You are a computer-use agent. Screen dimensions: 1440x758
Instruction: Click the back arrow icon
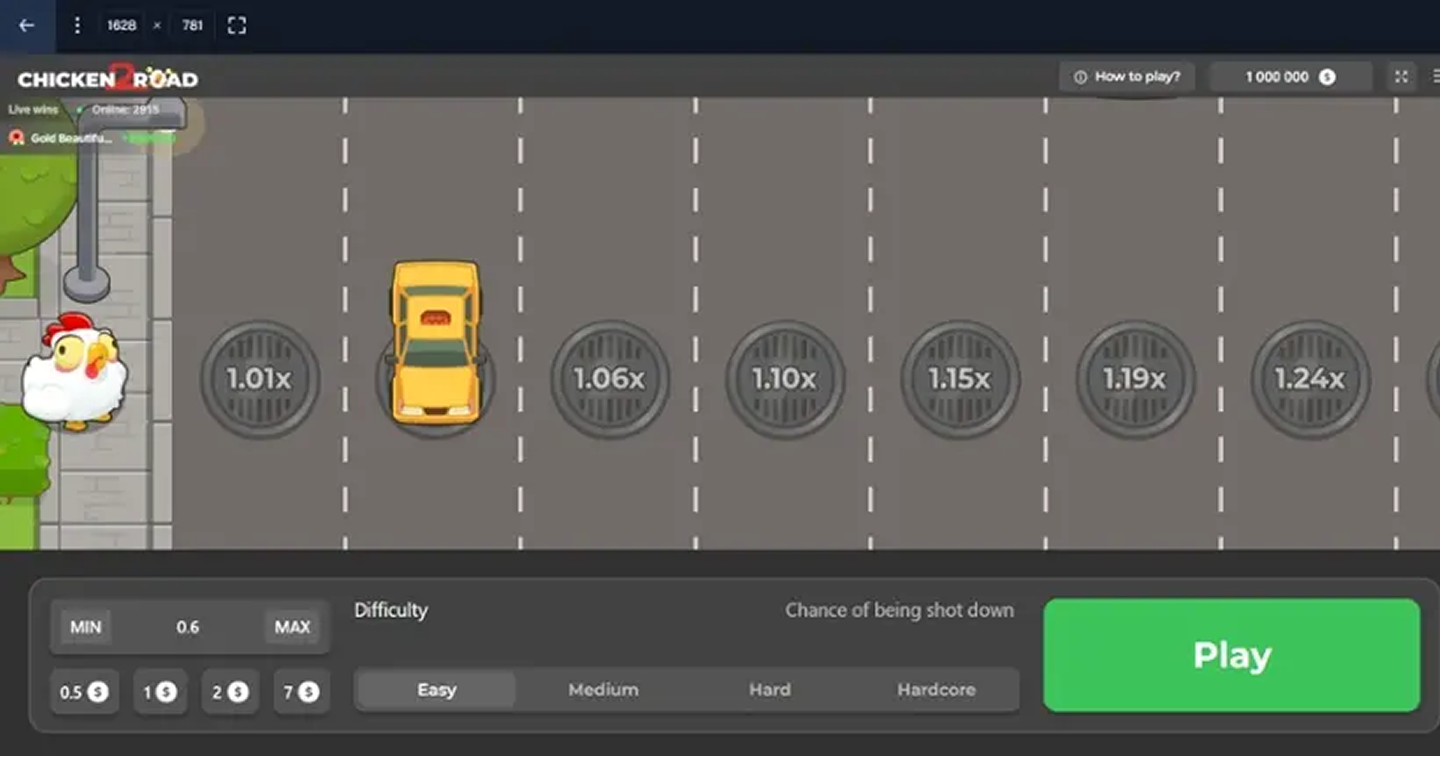(27, 25)
